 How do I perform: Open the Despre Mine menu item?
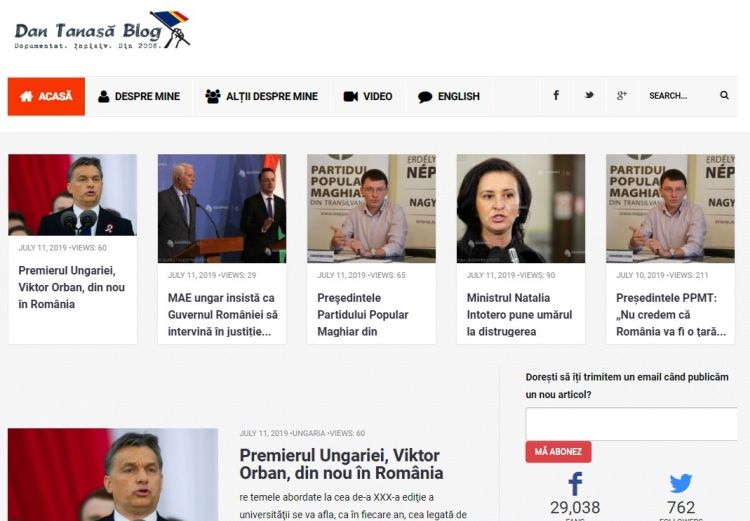point(139,96)
